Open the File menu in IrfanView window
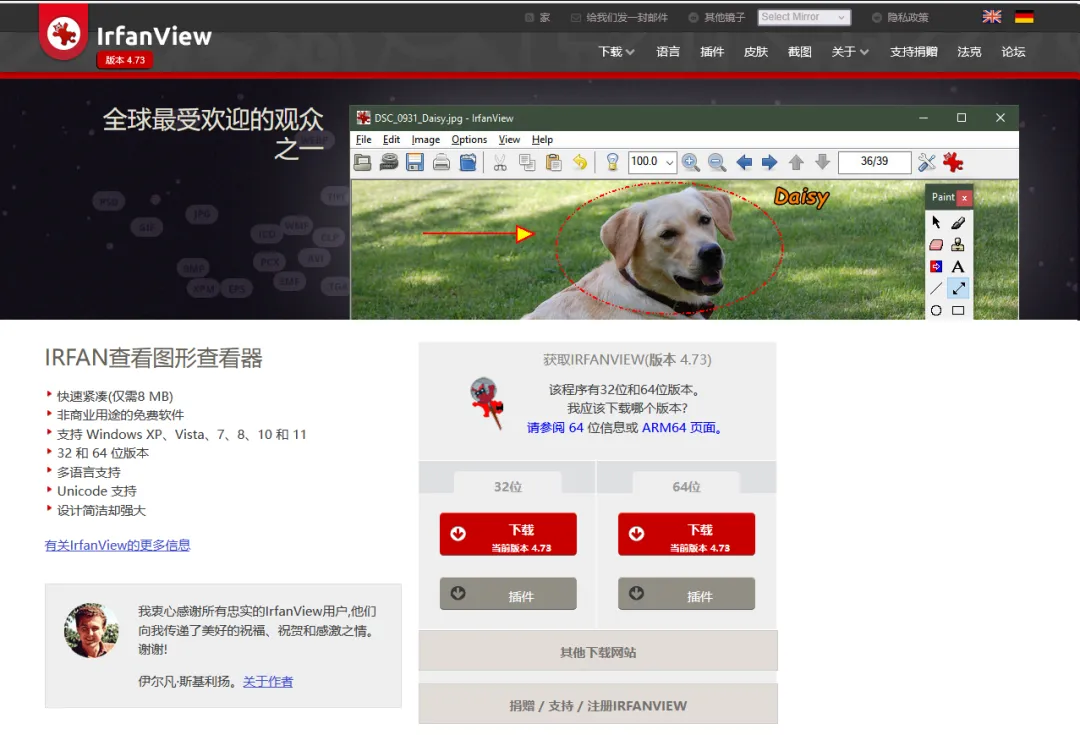 point(364,140)
